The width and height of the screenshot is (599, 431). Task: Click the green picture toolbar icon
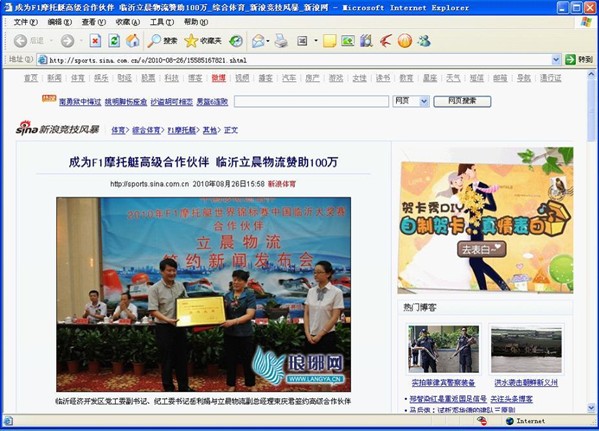point(348,41)
